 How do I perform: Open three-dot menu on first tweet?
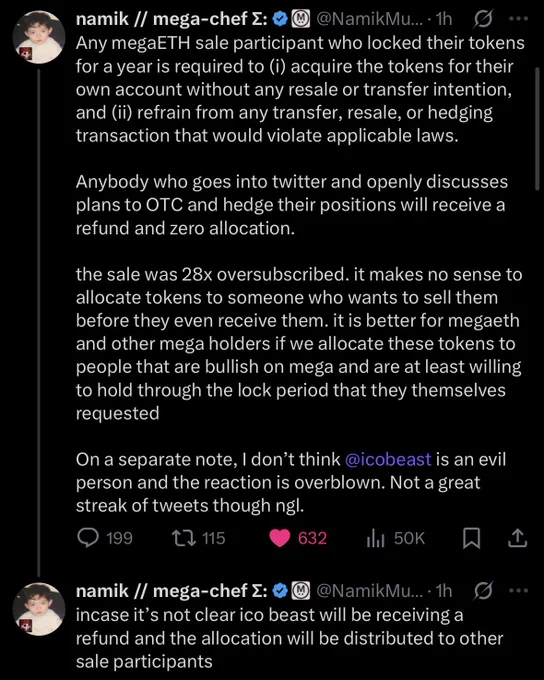(x=519, y=19)
